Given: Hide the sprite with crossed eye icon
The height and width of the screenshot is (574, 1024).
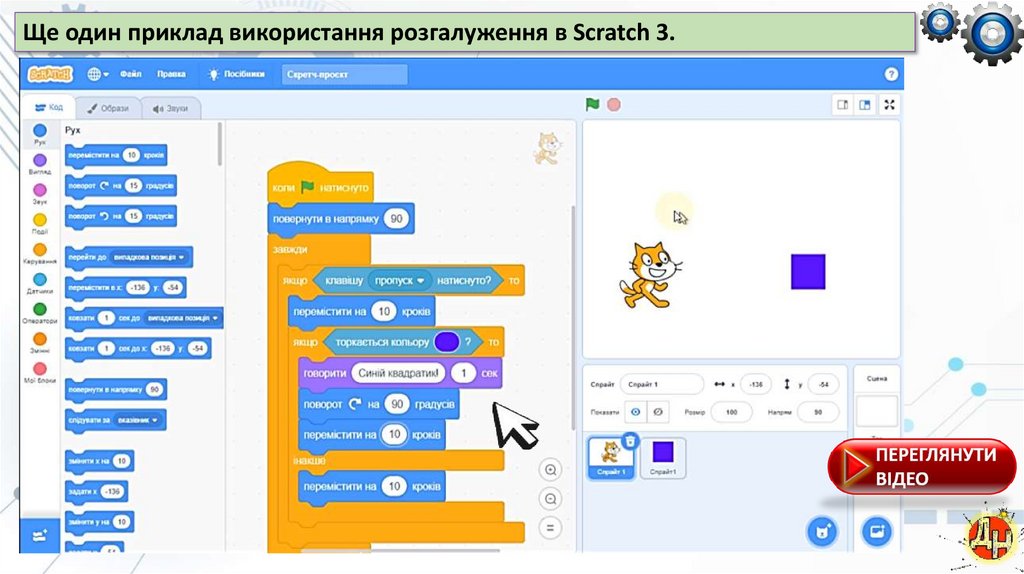Looking at the screenshot, I should [658, 412].
